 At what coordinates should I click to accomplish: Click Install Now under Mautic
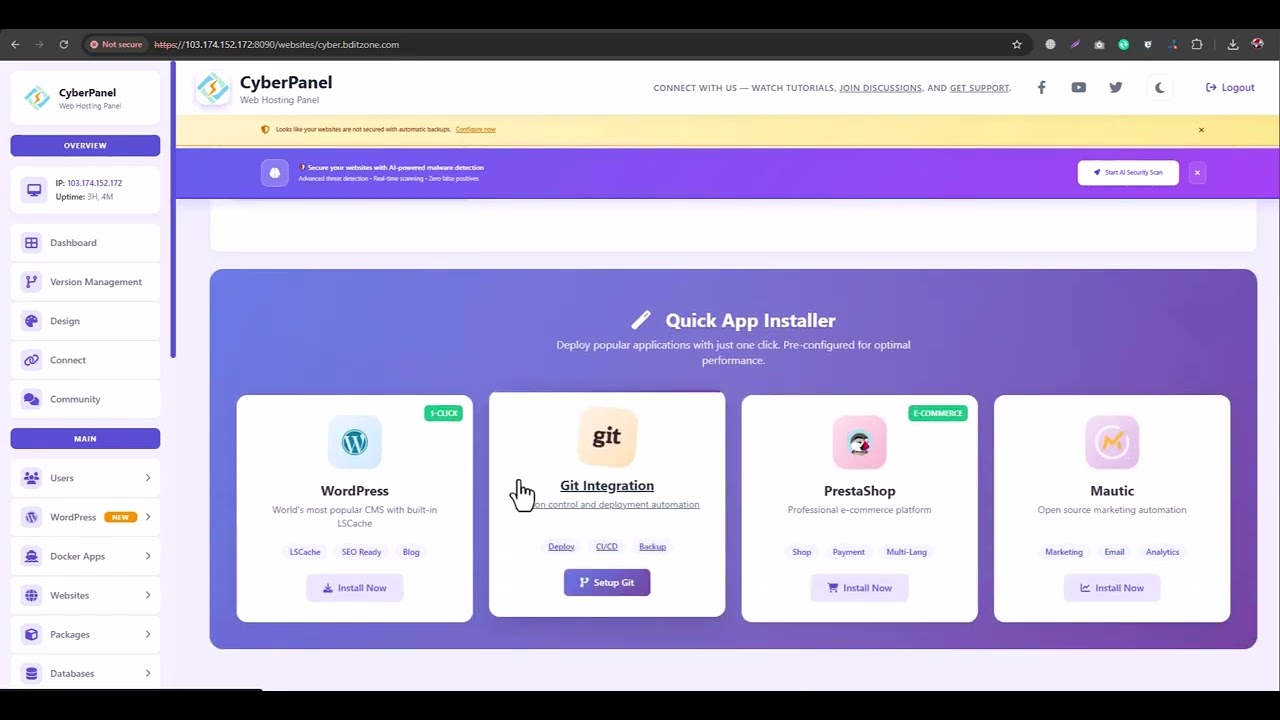[x=1112, y=588]
